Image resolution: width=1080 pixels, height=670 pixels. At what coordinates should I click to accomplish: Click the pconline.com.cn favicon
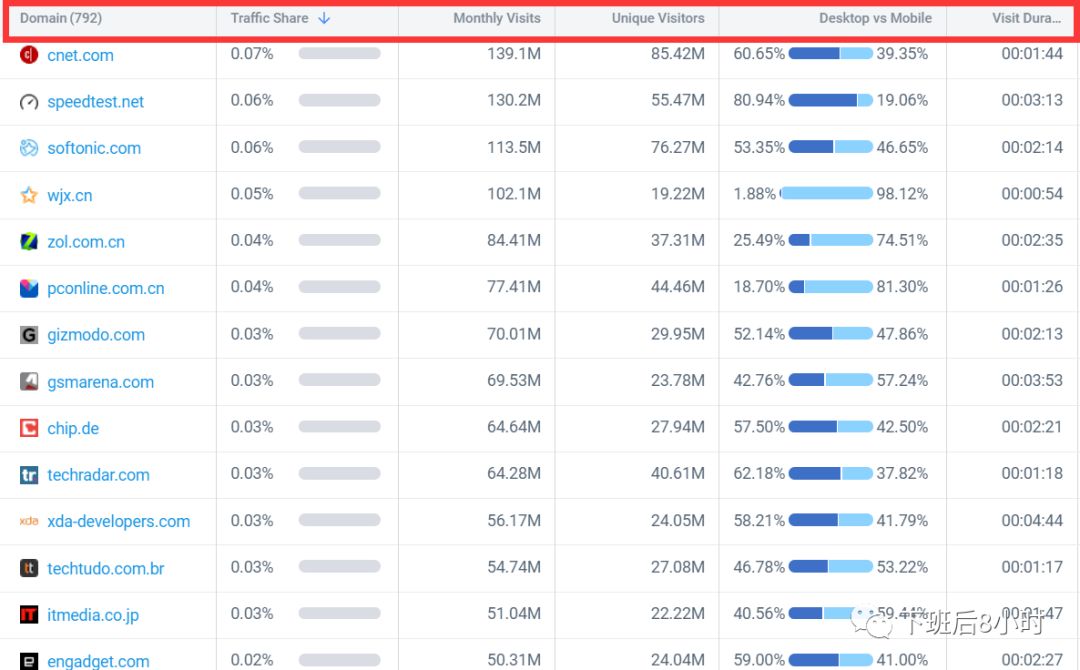point(29,288)
